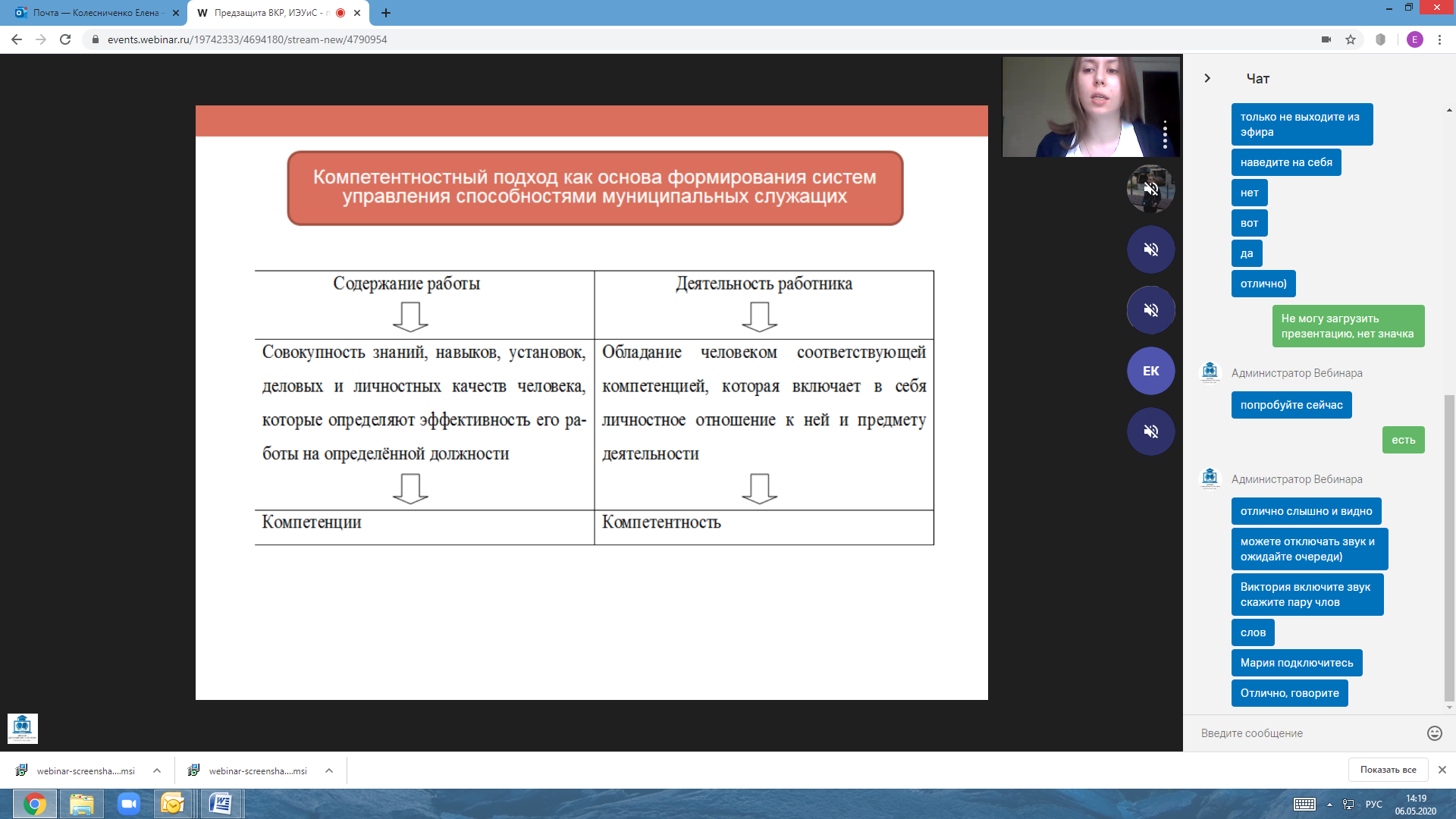Image resolution: width=1456 pixels, height=819 pixels.
Task: Open Zoom from the taskbar
Action: 128,804
